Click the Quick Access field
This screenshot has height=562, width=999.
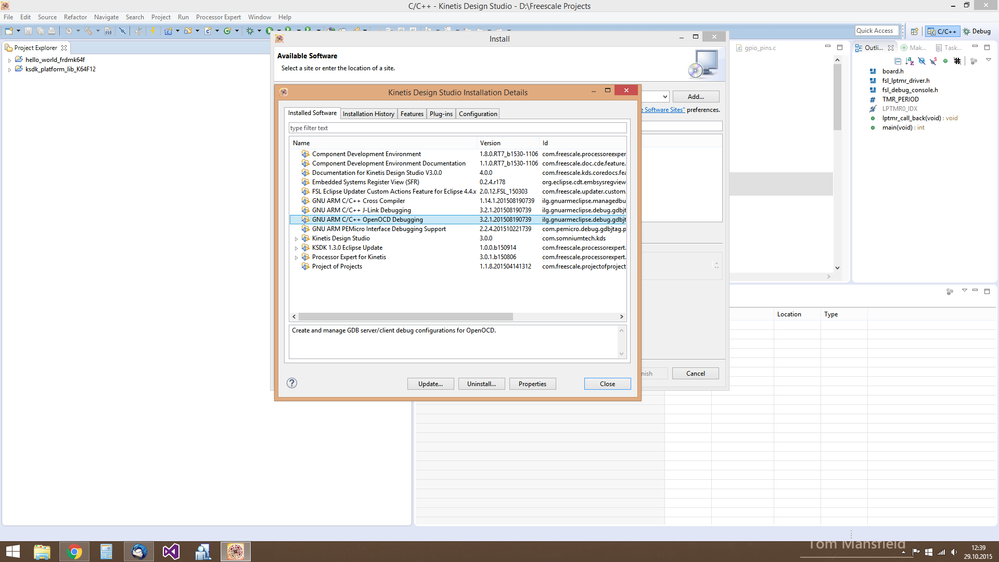[x=876, y=31]
